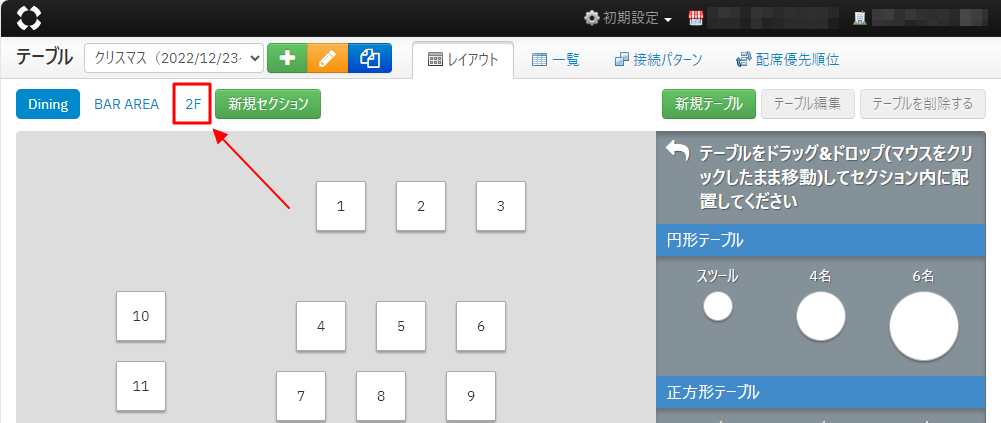The image size is (1001, 423).
Task: Select the 2F section
Action: click(192, 104)
